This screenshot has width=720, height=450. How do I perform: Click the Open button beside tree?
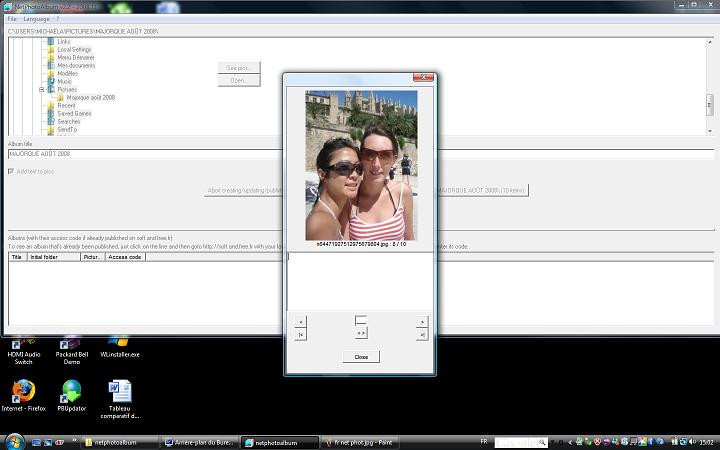coord(239,80)
